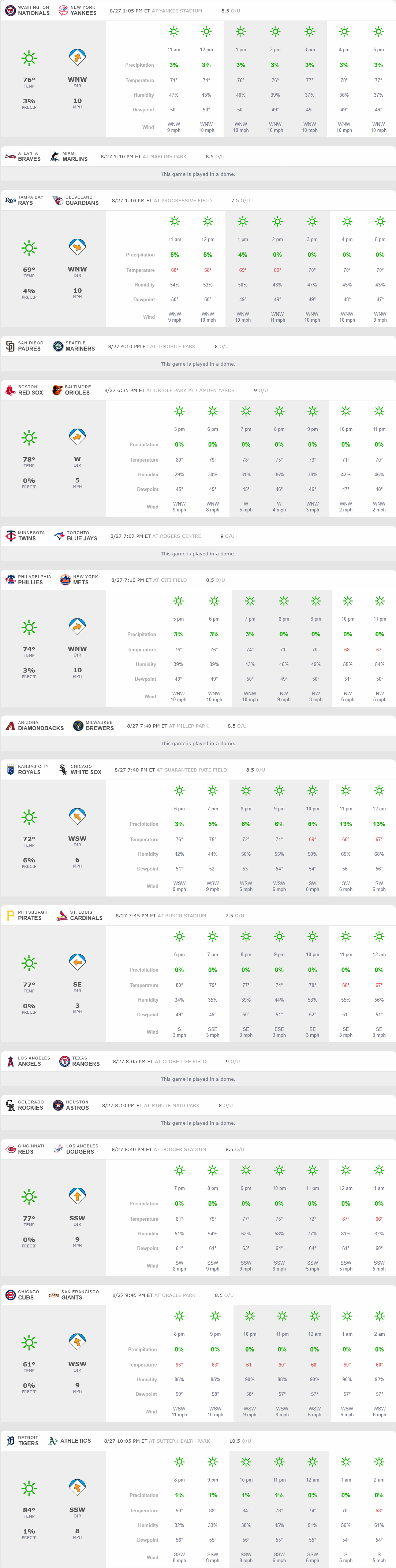396x1568 pixels.
Task: Click the large sun icon for Cubs–Giants
Action: coord(29,1343)
